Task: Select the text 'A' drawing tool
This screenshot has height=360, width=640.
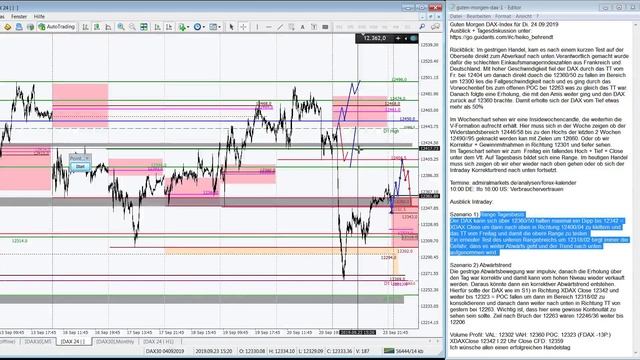Action: click(302, 27)
